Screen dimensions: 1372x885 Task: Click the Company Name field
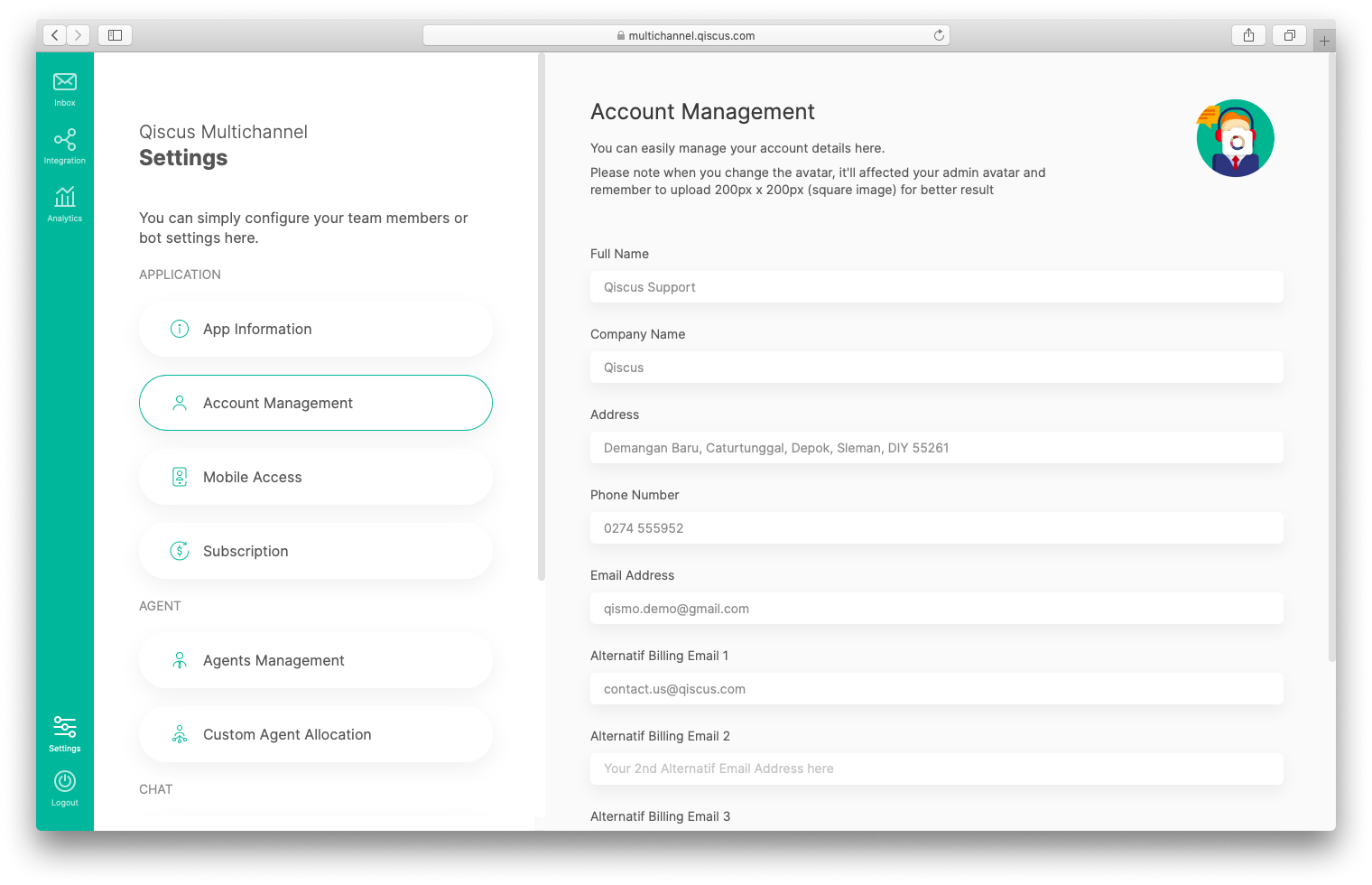pyautogui.click(x=937, y=368)
